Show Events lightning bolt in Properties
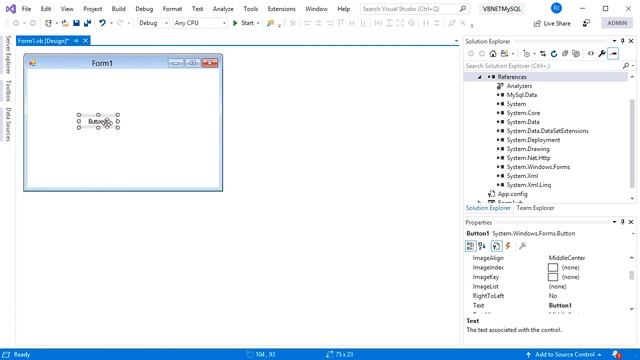Viewport: 640px width, 360px height. [x=508, y=246]
